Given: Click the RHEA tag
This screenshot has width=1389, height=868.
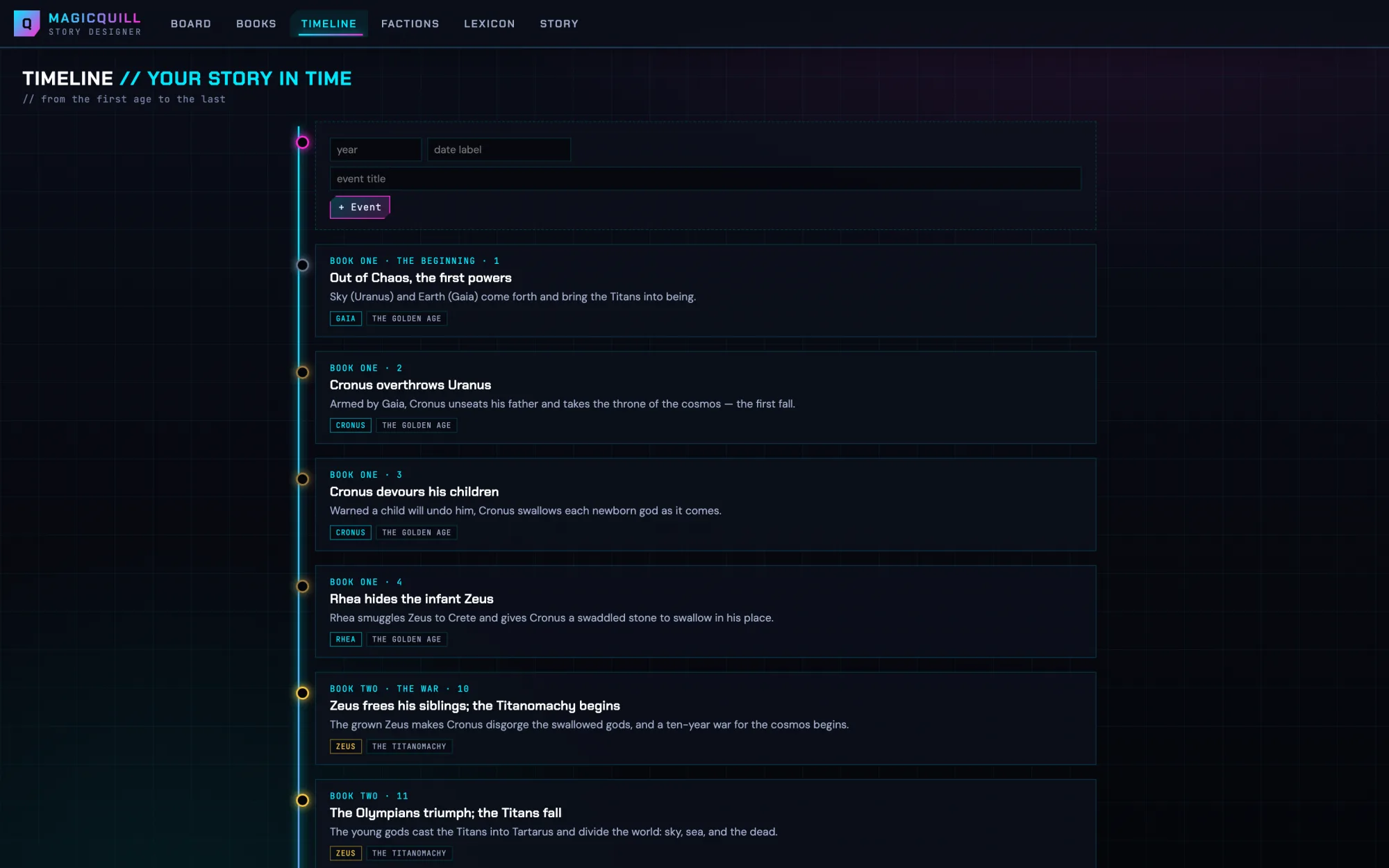Looking at the screenshot, I should click(346, 640).
